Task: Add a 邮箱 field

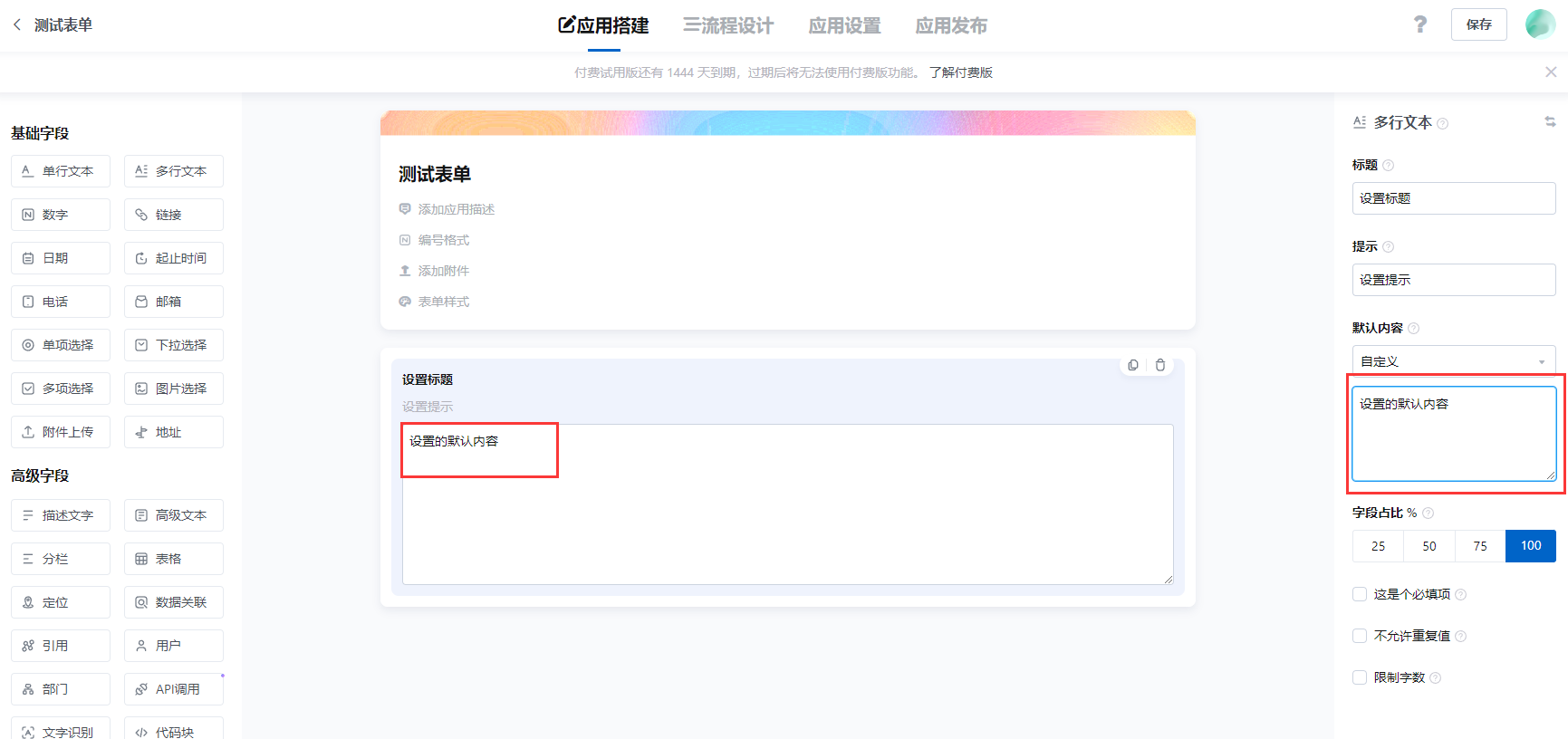Action: pos(174,302)
